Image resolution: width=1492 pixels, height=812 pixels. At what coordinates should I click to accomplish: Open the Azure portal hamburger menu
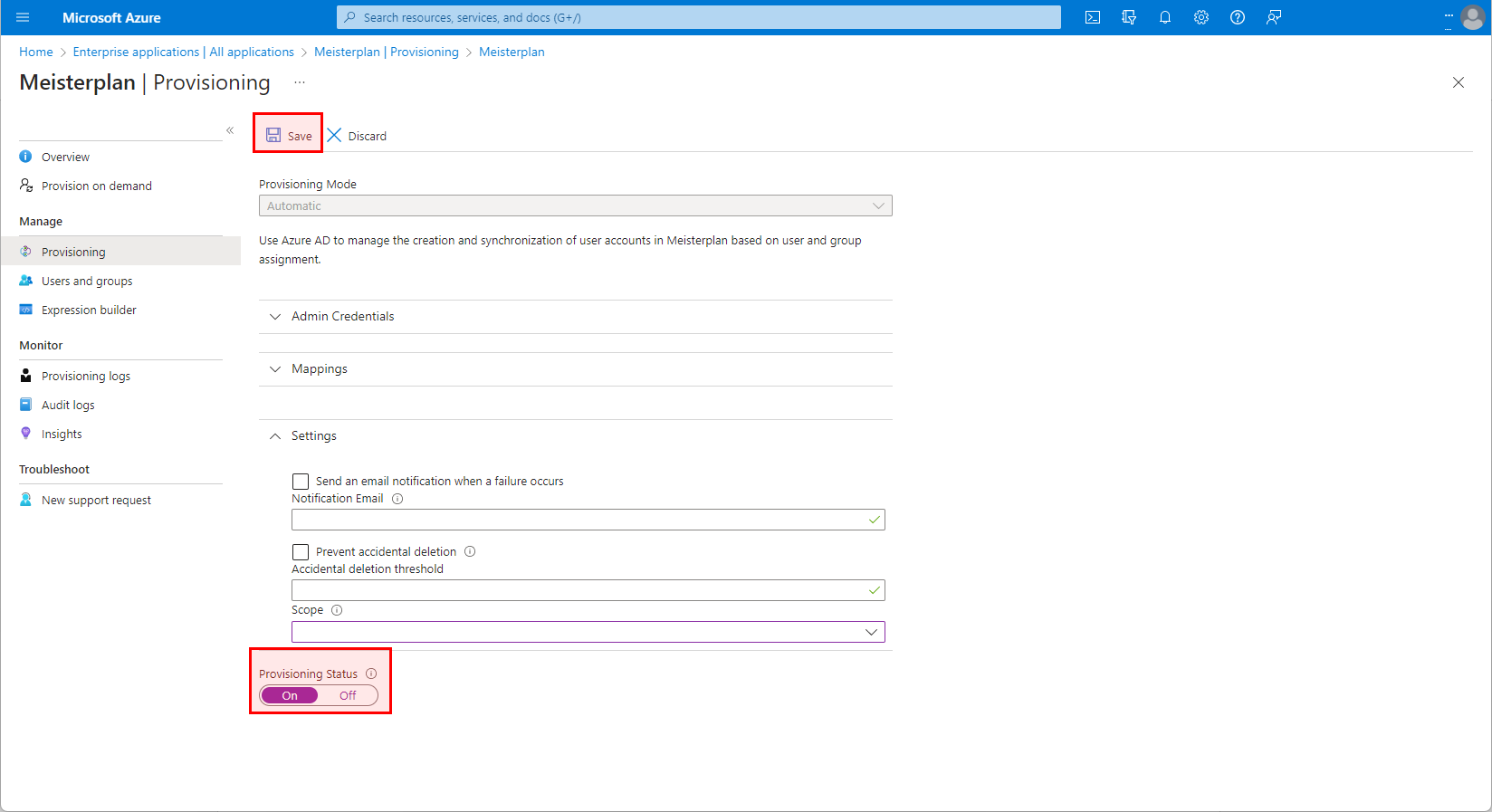point(23,17)
